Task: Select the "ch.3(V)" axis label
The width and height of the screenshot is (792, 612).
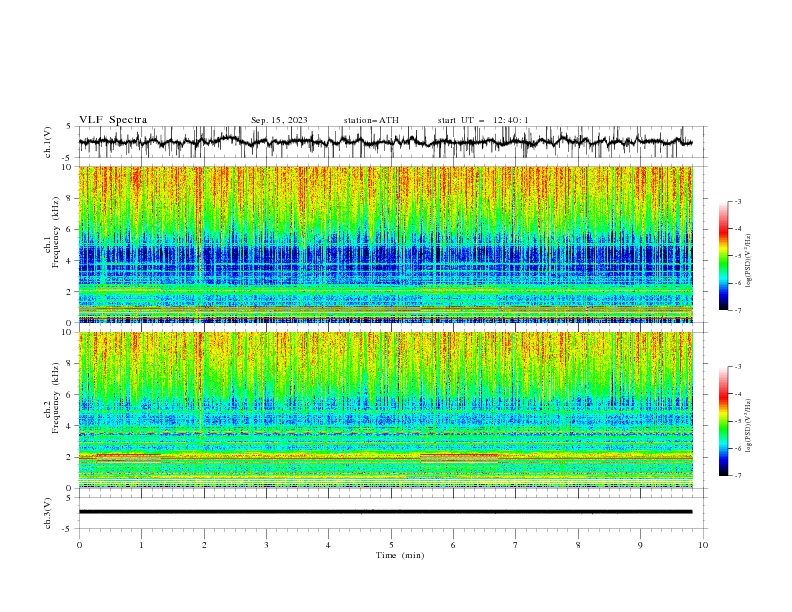Action: point(48,513)
